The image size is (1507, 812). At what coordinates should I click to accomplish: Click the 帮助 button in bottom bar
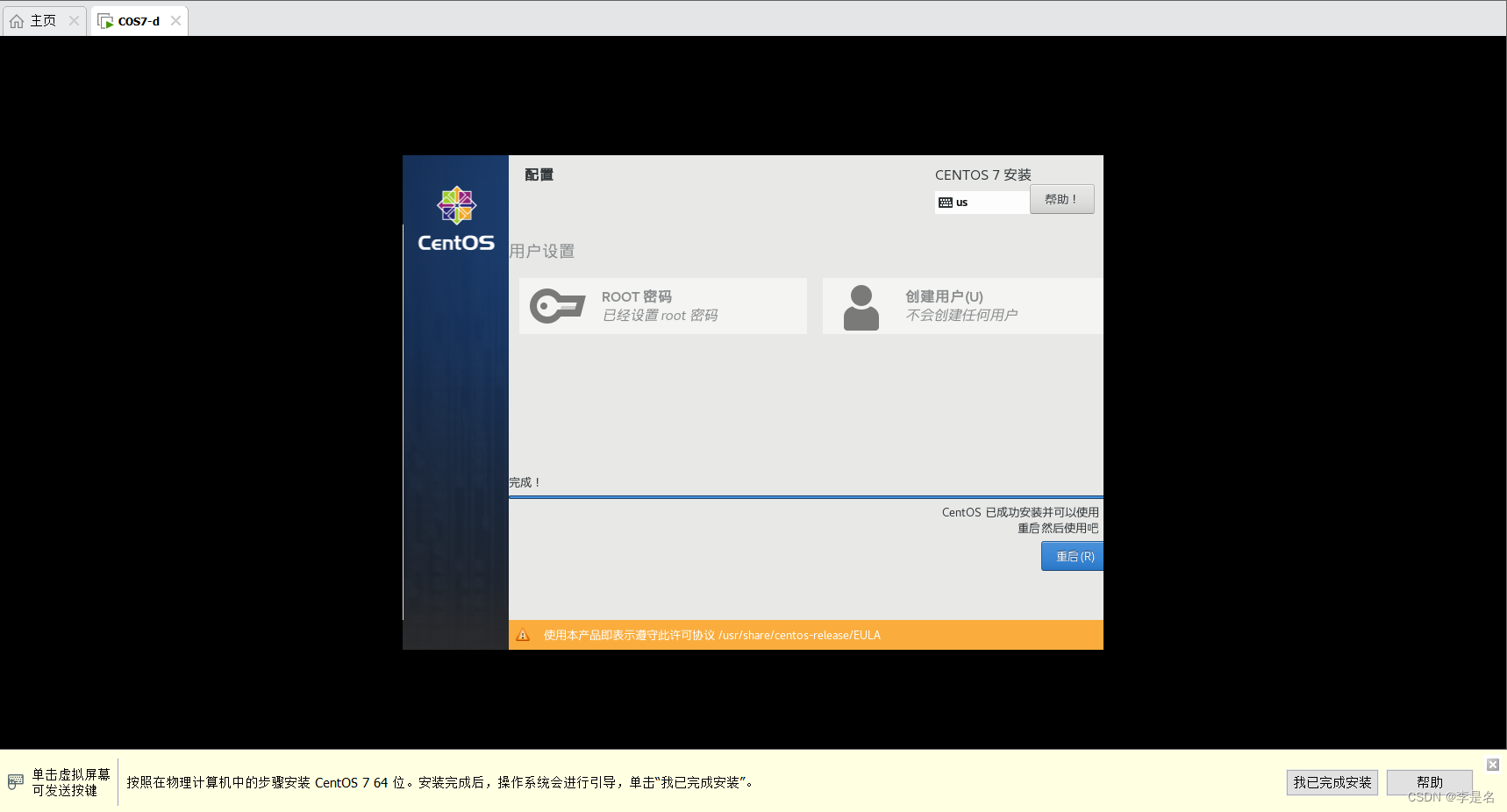point(1429,782)
